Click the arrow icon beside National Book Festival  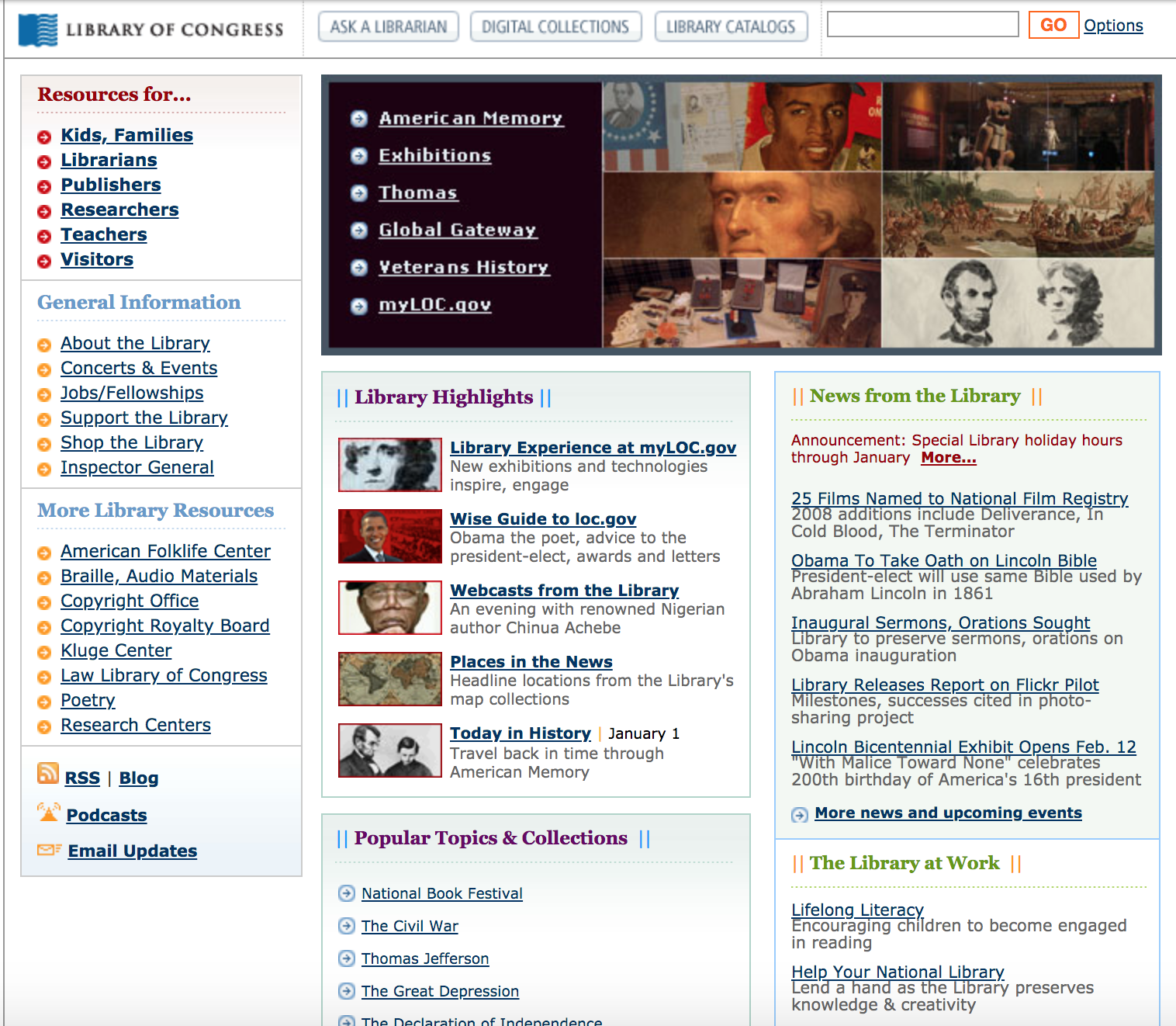347,893
